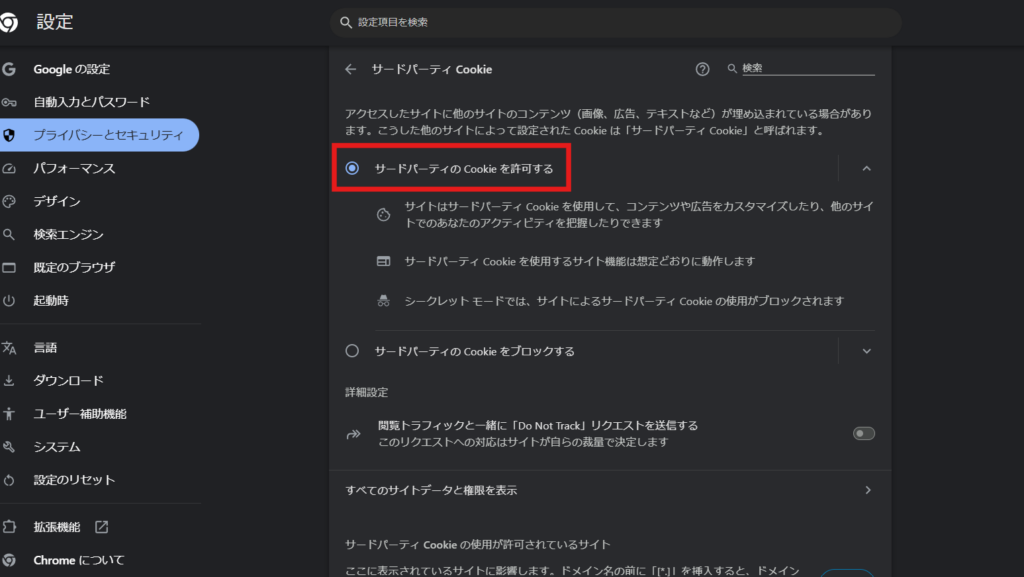Viewport: 1024px width, 577px height.
Task: Click the browser window icon for 既定のブラウザ
Action: point(8,268)
